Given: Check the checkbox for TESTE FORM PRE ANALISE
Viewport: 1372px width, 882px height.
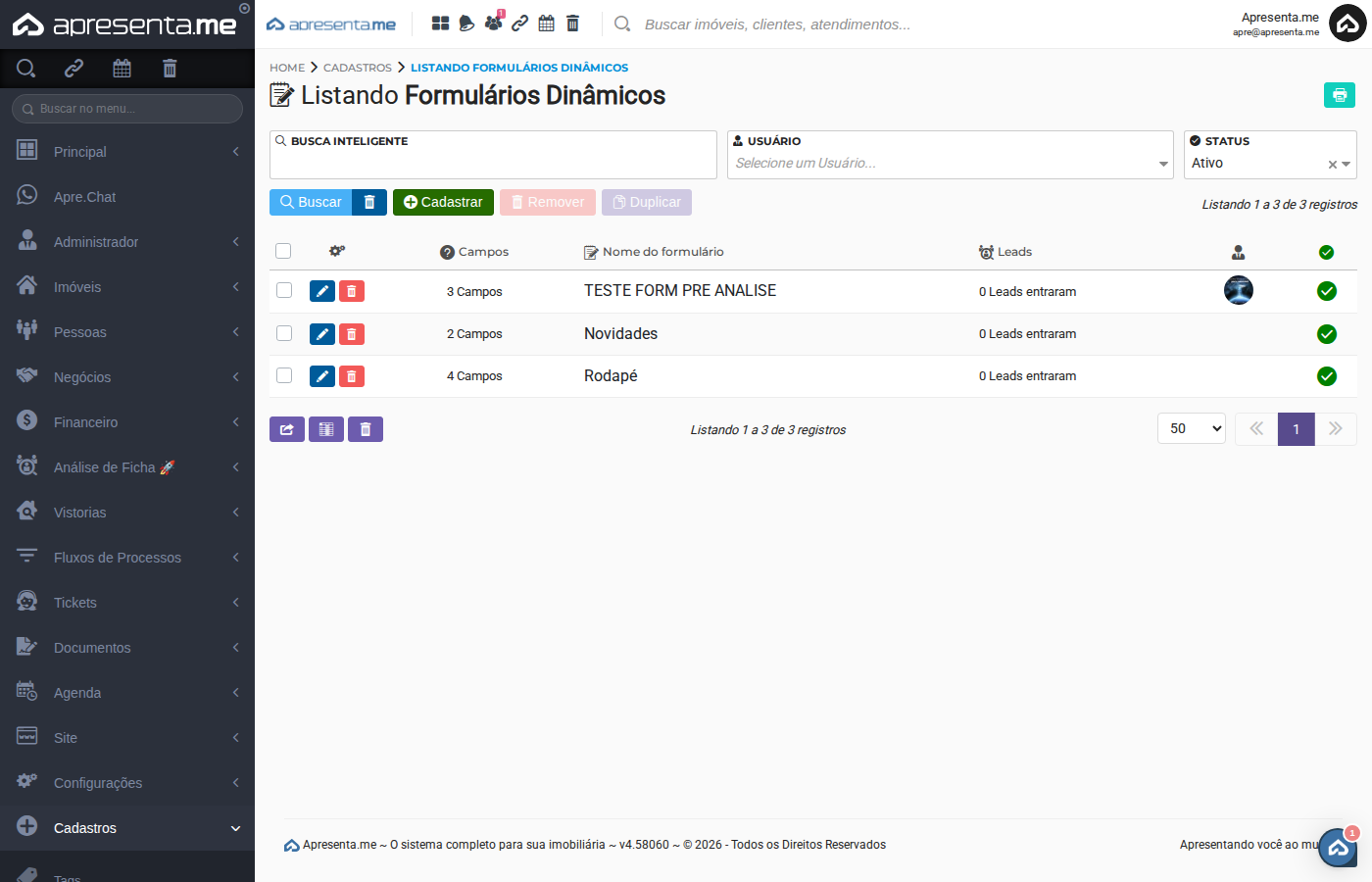Looking at the screenshot, I should point(283,290).
